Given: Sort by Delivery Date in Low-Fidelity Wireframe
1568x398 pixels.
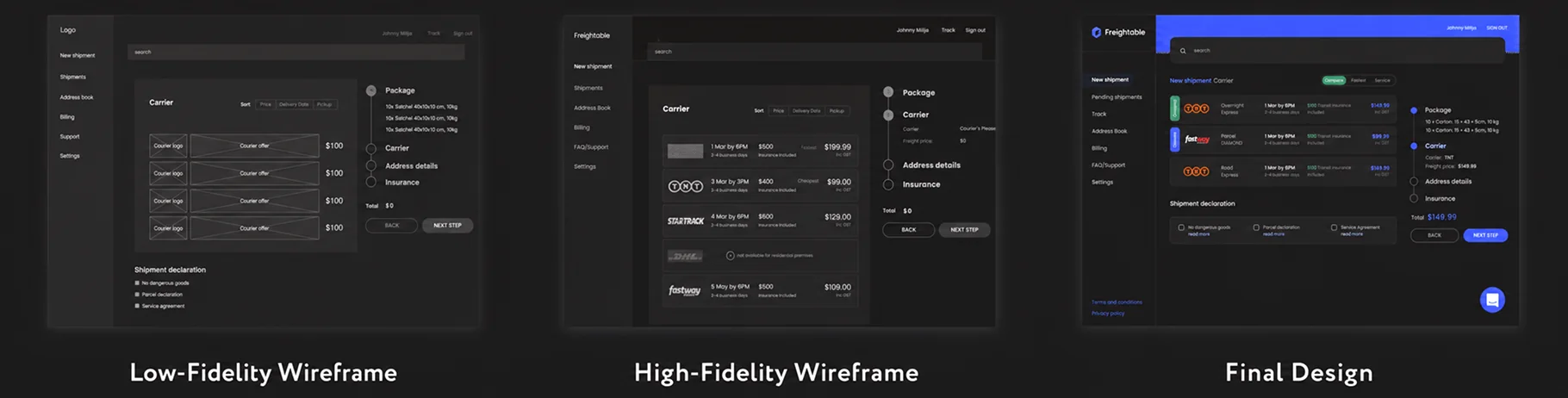Looking at the screenshot, I should coord(294,104).
